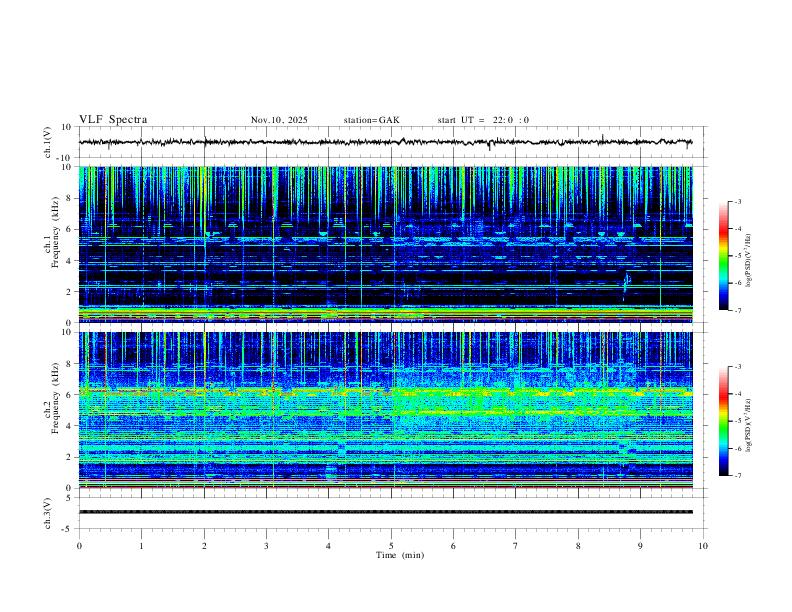Screen dimensions: 792x612
Task: Click time axis tick label "9"
Action: point(640,546)
